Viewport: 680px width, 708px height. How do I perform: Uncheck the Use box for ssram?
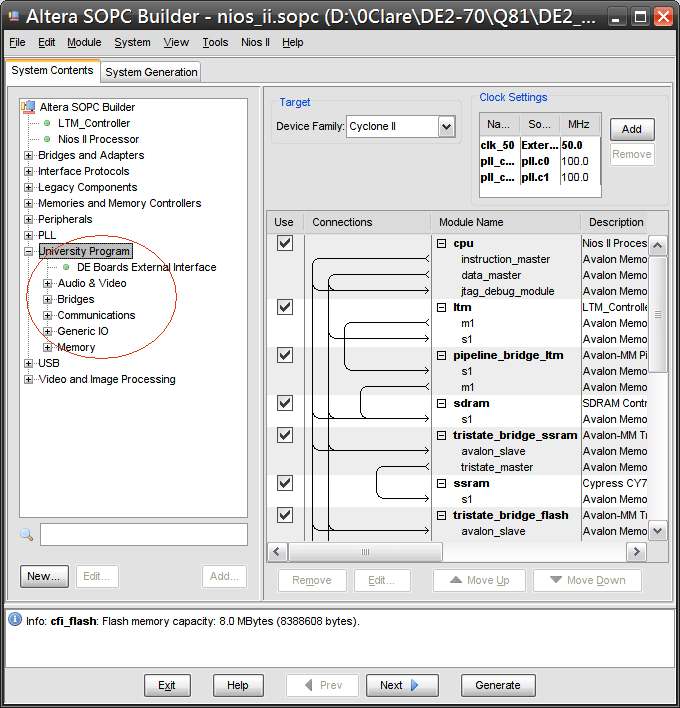click(284, 483)
